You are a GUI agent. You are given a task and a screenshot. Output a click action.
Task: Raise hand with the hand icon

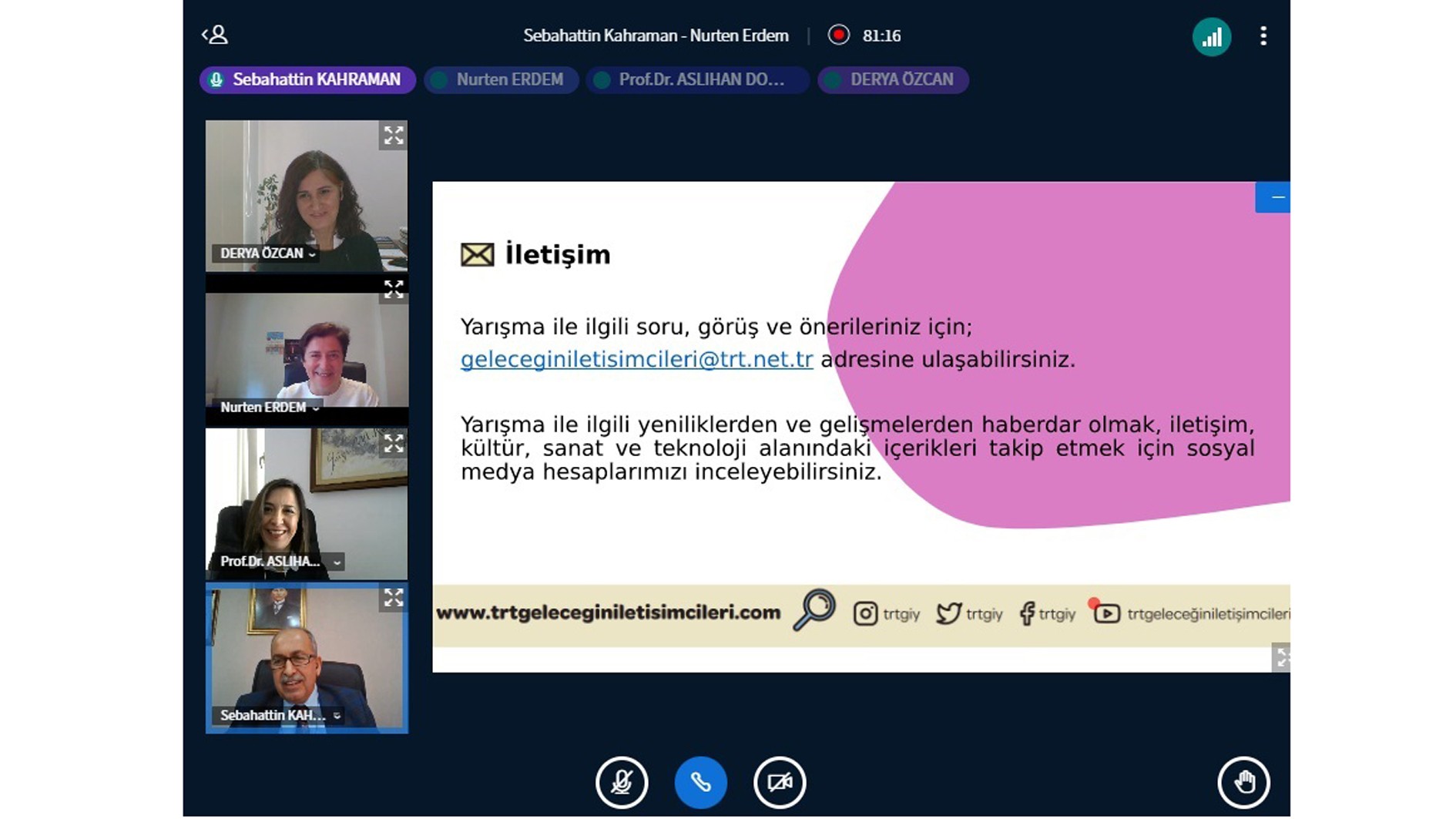[1243, 782]
